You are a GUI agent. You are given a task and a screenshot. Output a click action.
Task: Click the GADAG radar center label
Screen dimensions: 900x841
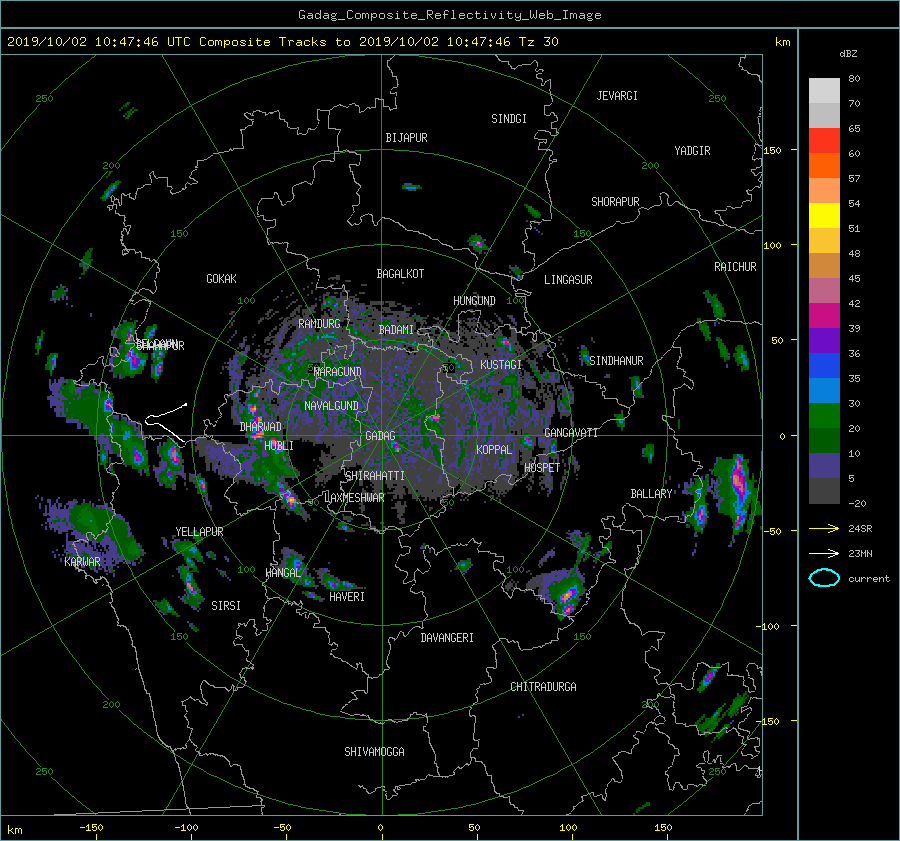380,436
